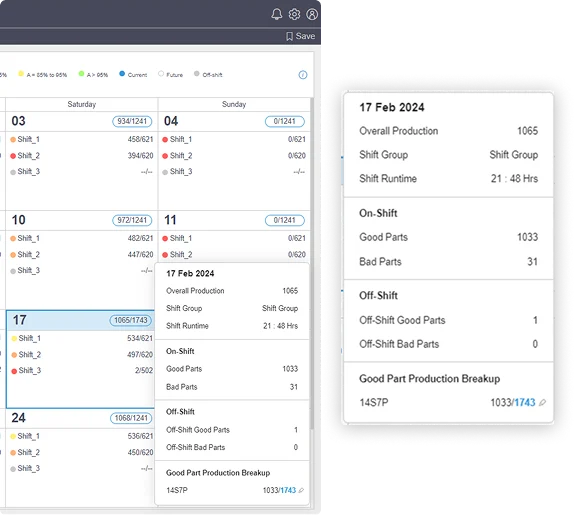Select Shift_1 row showing 0/621 on day 04

pyautogui.click(x=234, y=139)
